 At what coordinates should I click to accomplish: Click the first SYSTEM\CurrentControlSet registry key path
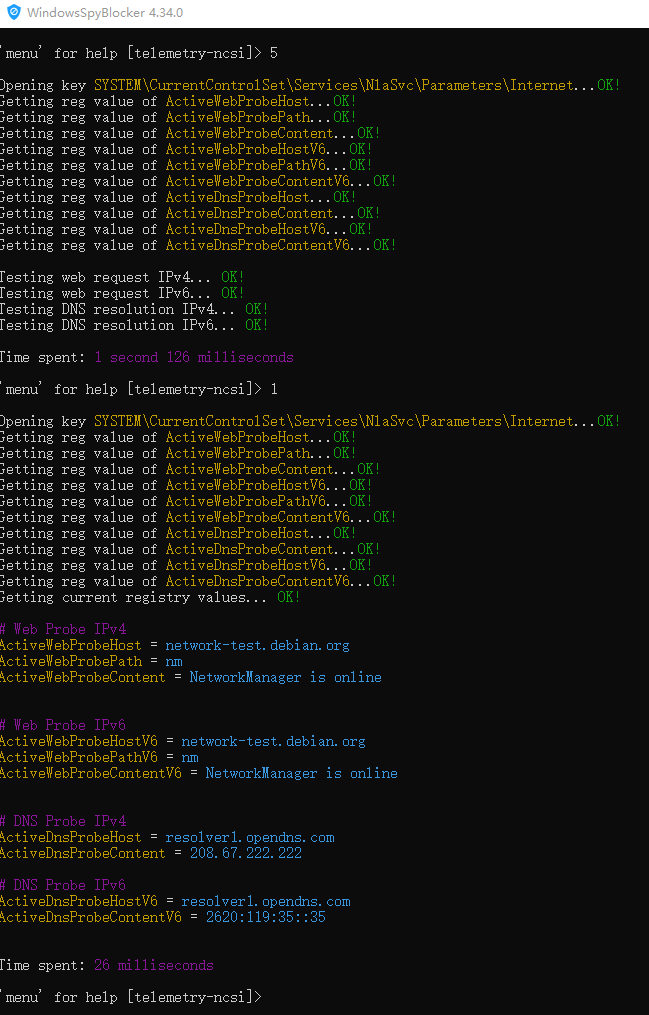334,85
